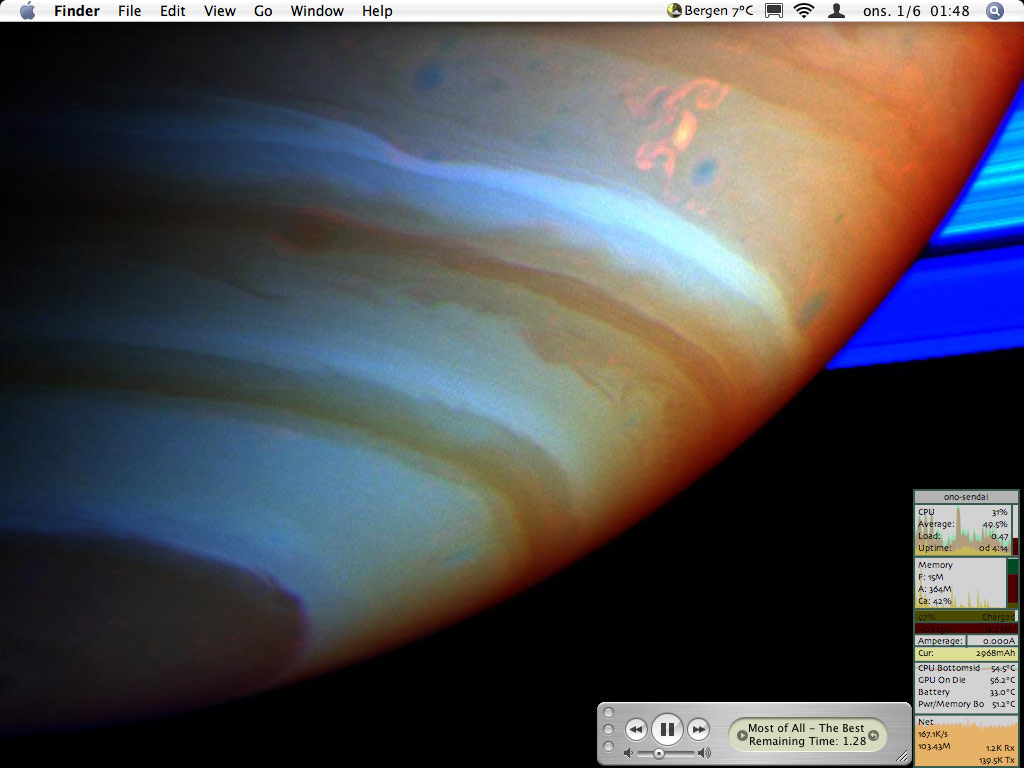Open the Edit menu
This screenshot has height=768, width=1024.
point(172,11)
